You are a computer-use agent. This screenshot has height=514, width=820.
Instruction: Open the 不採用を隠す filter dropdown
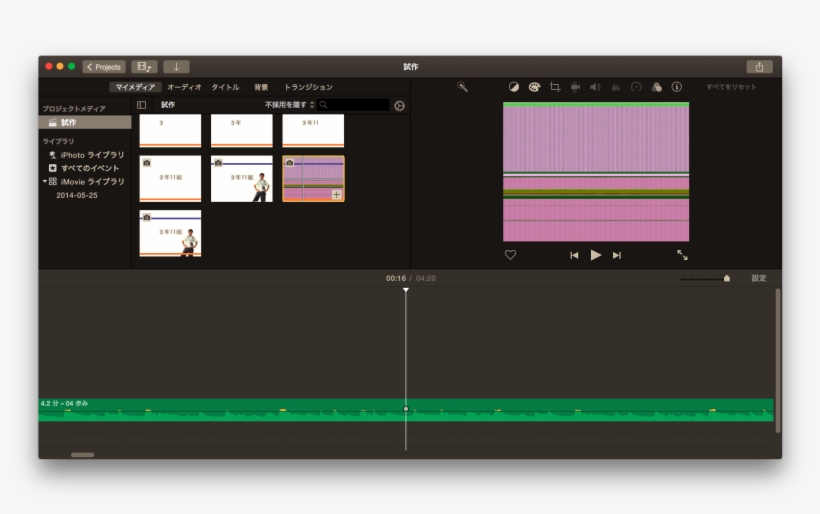289,105
